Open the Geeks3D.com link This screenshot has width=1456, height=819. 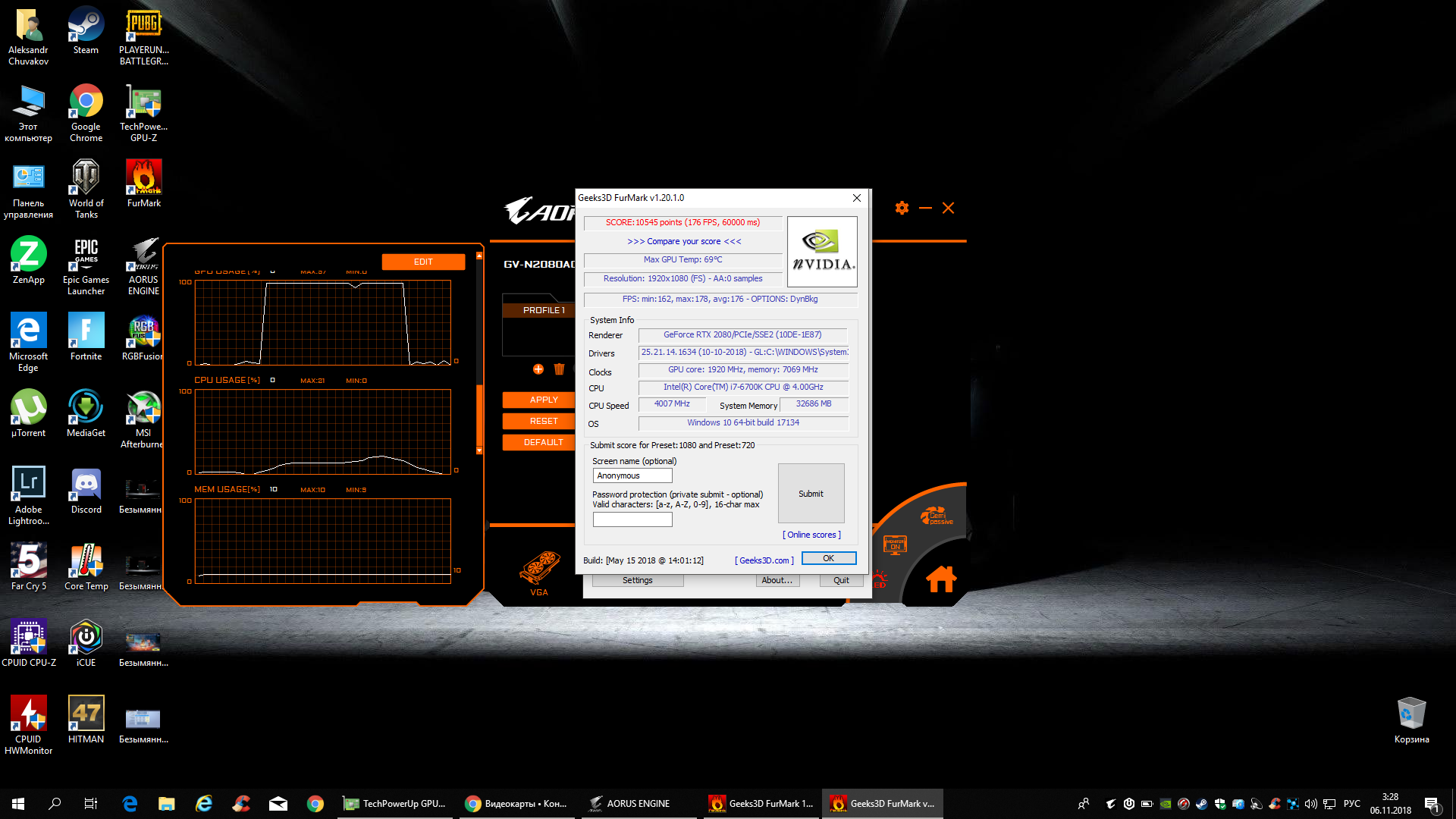[x=764, y=560]
